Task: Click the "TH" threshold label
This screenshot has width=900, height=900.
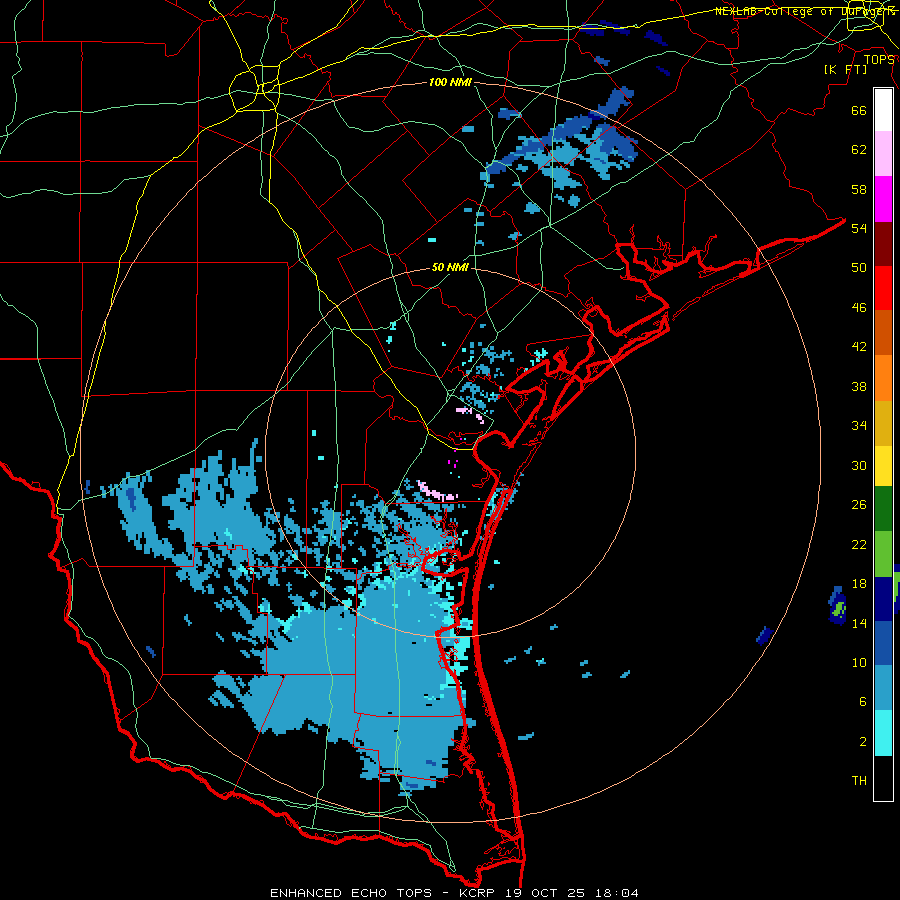Action: [859, 781]
